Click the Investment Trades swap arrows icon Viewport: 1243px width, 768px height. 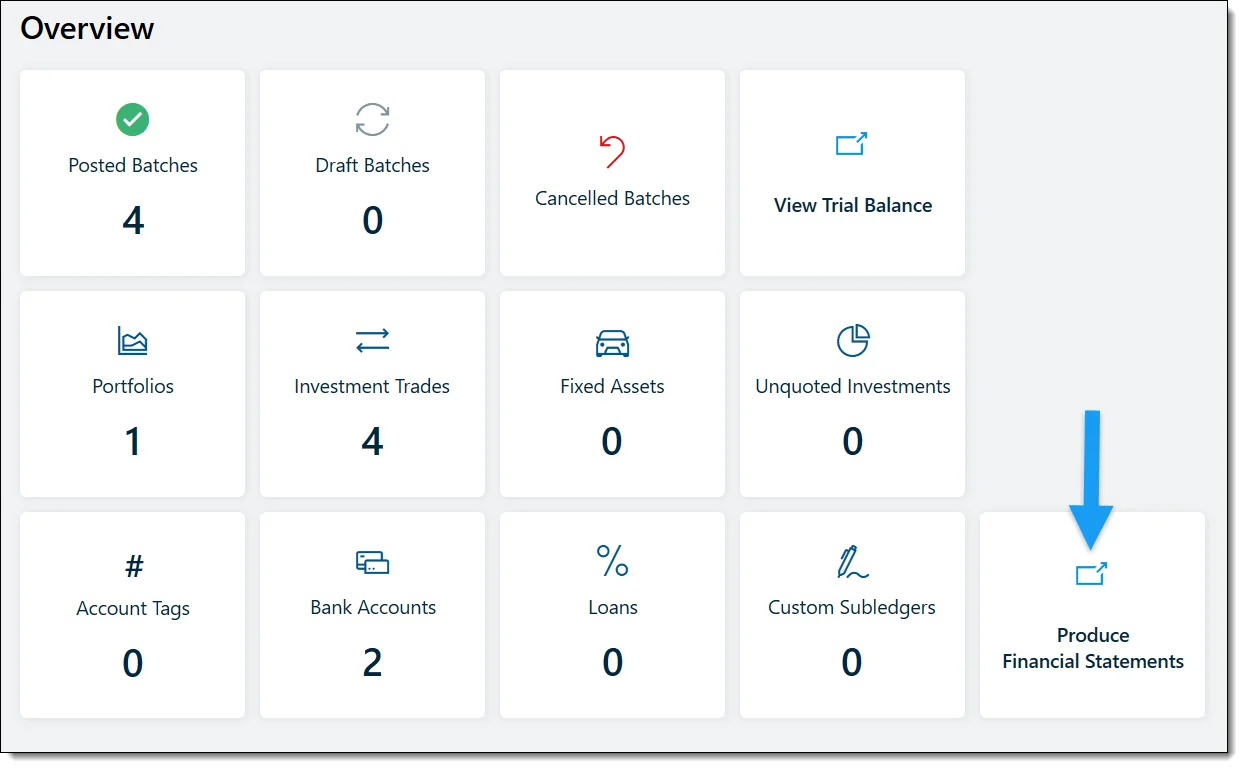tap(372, 342)
